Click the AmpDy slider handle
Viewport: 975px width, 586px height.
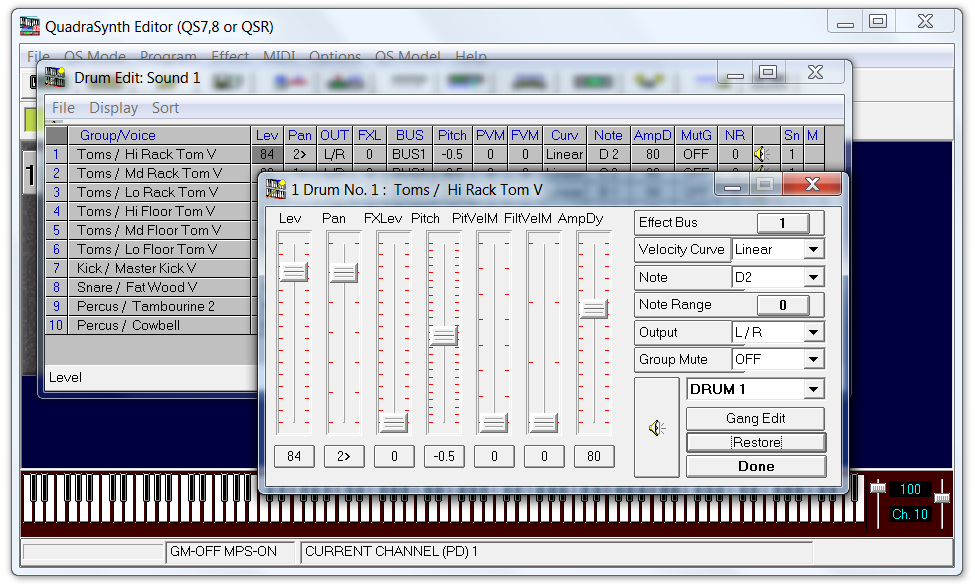[x=593, y=309]
